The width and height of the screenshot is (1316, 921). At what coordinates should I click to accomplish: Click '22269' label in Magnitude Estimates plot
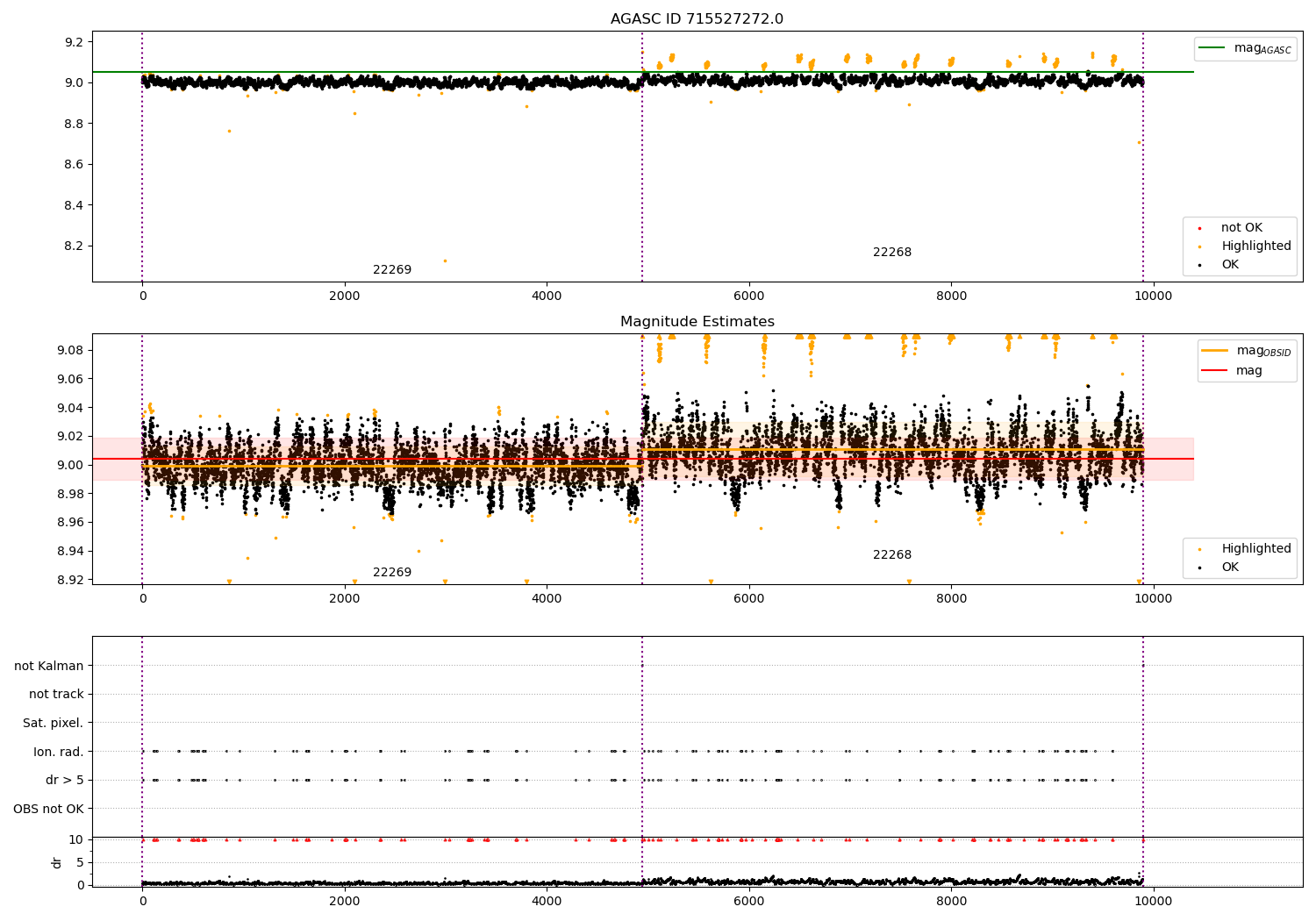(x=392, y=573)
